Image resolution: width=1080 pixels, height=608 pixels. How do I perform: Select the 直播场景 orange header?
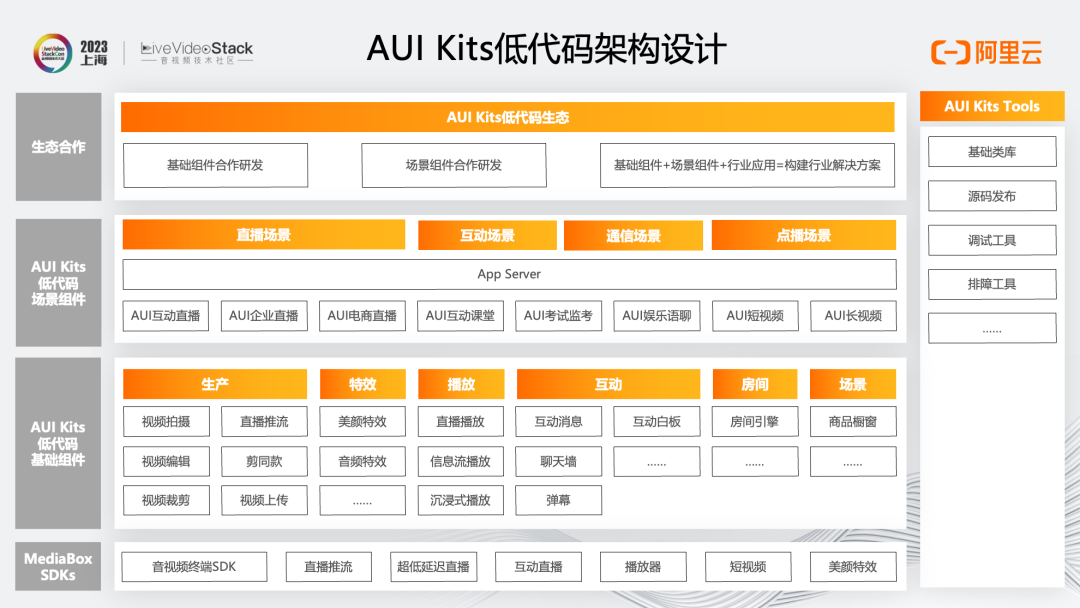click(264, 235)
